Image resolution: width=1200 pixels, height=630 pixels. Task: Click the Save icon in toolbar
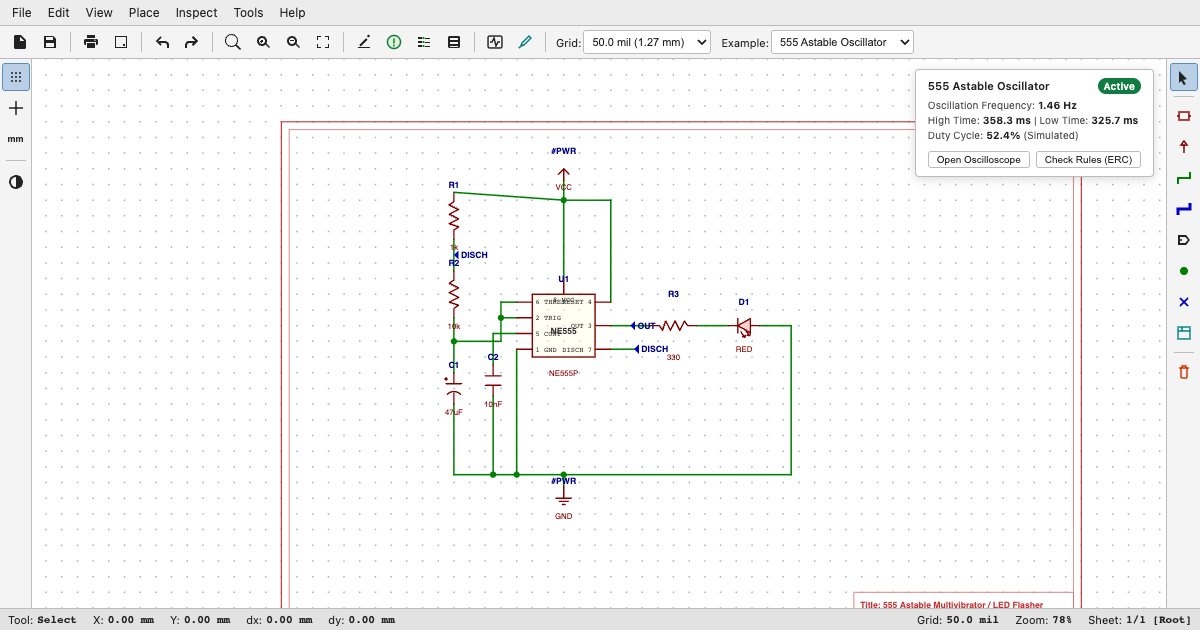tap(50, 42)
